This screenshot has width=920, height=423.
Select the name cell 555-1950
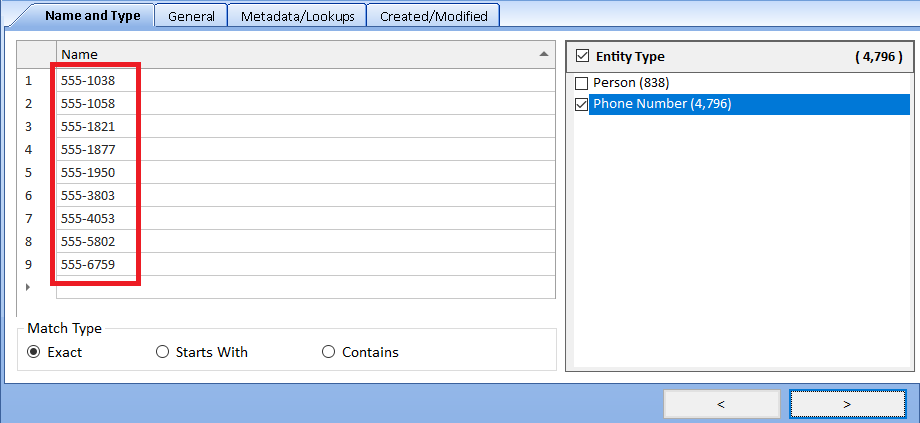[306, 172]
